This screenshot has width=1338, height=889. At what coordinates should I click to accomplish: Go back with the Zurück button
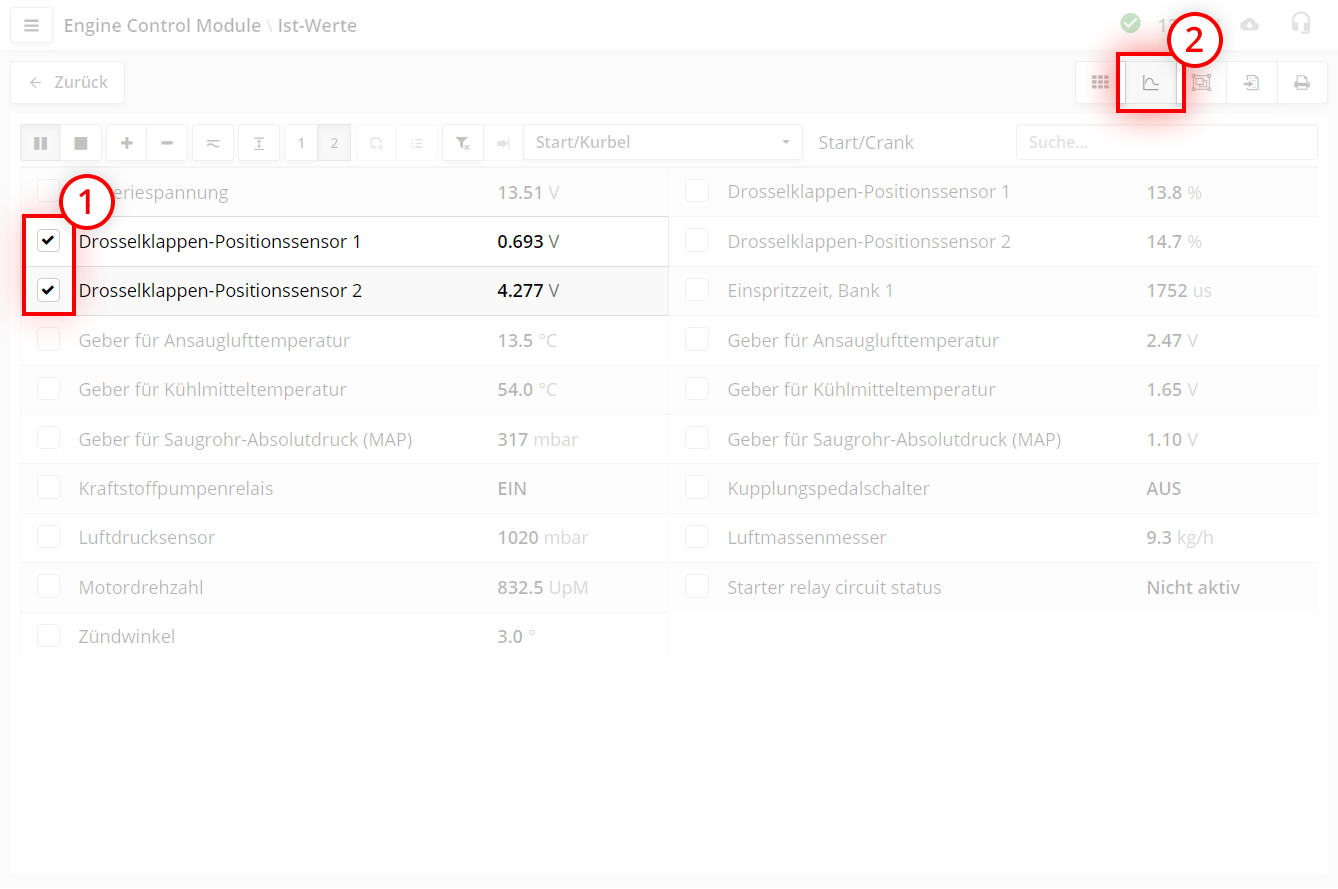click(68, 83)
